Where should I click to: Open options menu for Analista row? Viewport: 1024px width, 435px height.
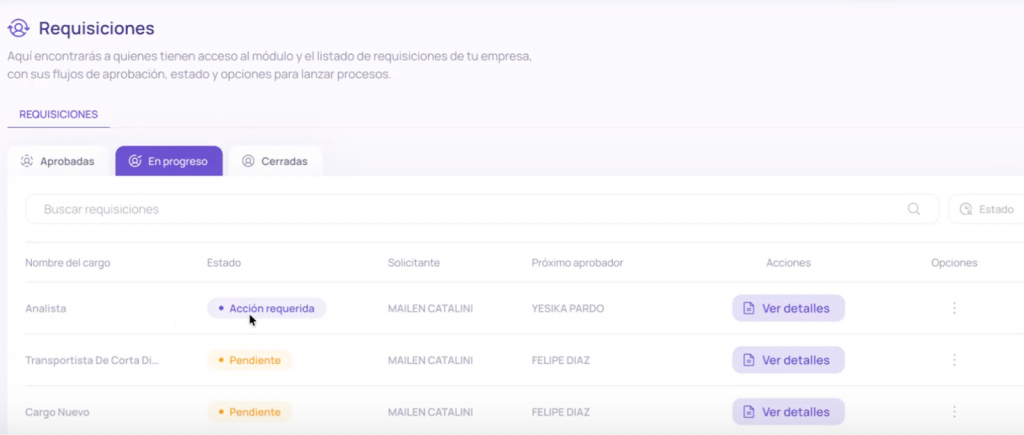tap(954, 308)
